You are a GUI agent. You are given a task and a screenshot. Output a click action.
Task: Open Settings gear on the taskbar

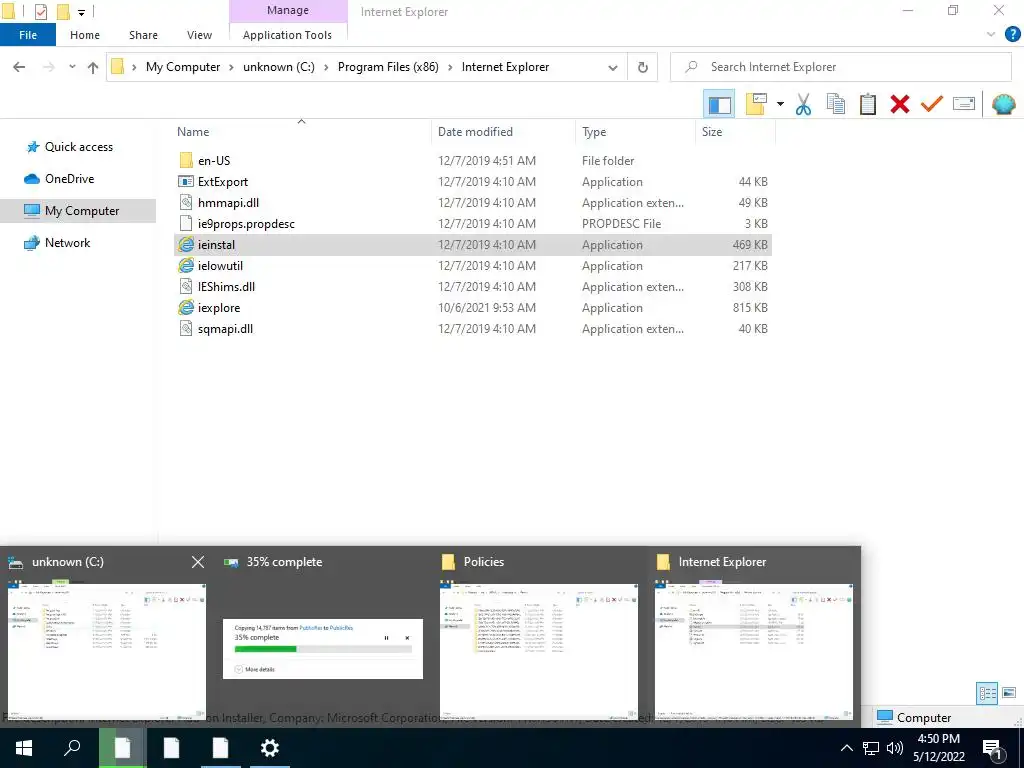pyautogui.click(x=270, y=748)
